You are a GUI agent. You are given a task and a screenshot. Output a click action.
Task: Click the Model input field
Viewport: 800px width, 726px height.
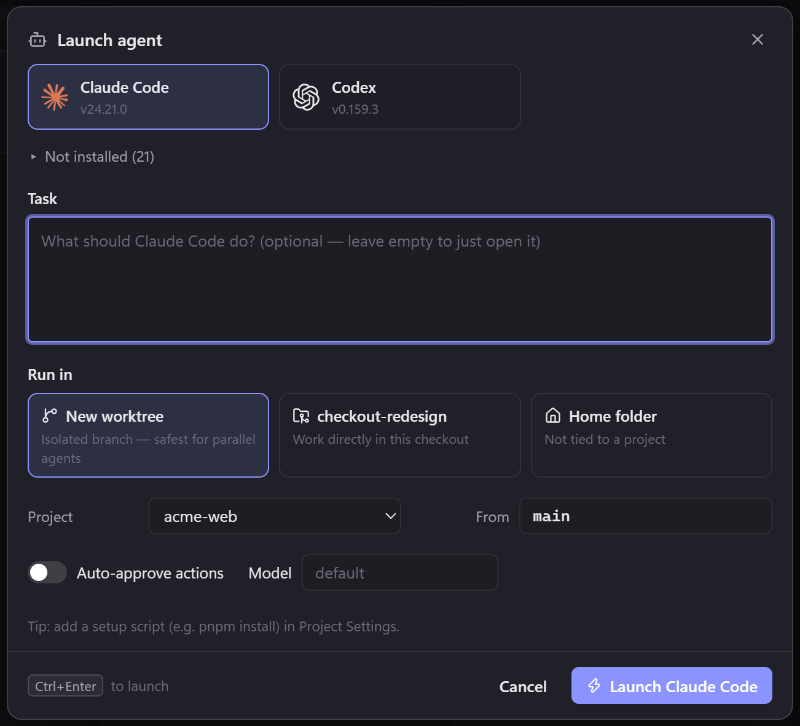point(400,572)
